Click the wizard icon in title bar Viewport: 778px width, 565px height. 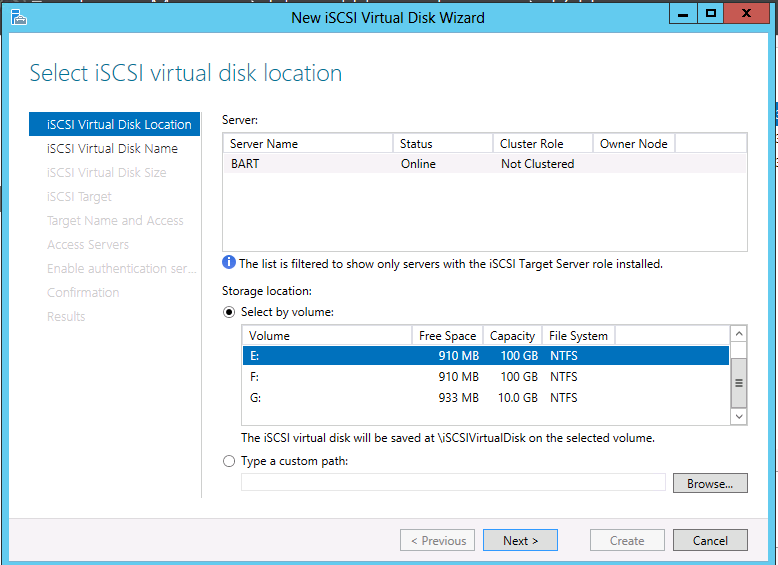[x=18, y=17]
